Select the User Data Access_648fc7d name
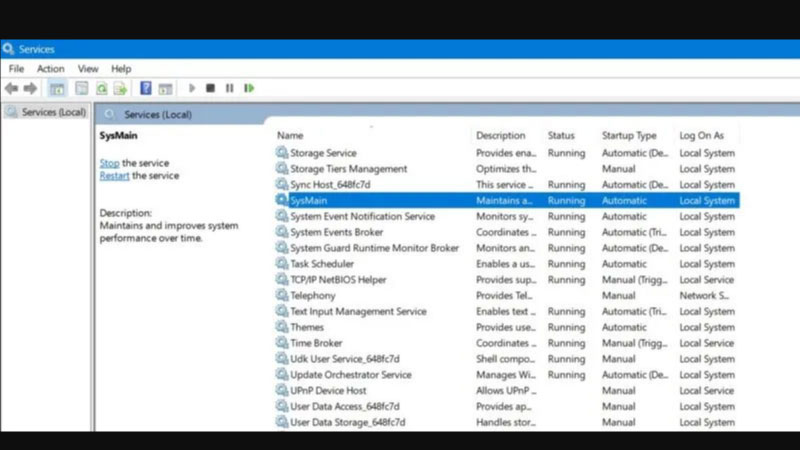The width and height of the screenshot is (800, 450). (345, 406)
